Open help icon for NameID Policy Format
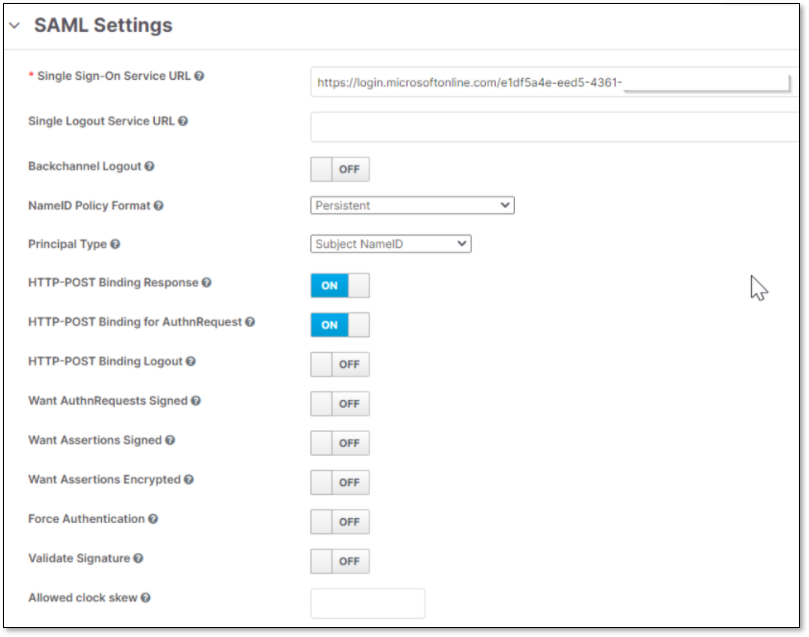This screenshot has width=809, height=637. [x=159, y=206]
